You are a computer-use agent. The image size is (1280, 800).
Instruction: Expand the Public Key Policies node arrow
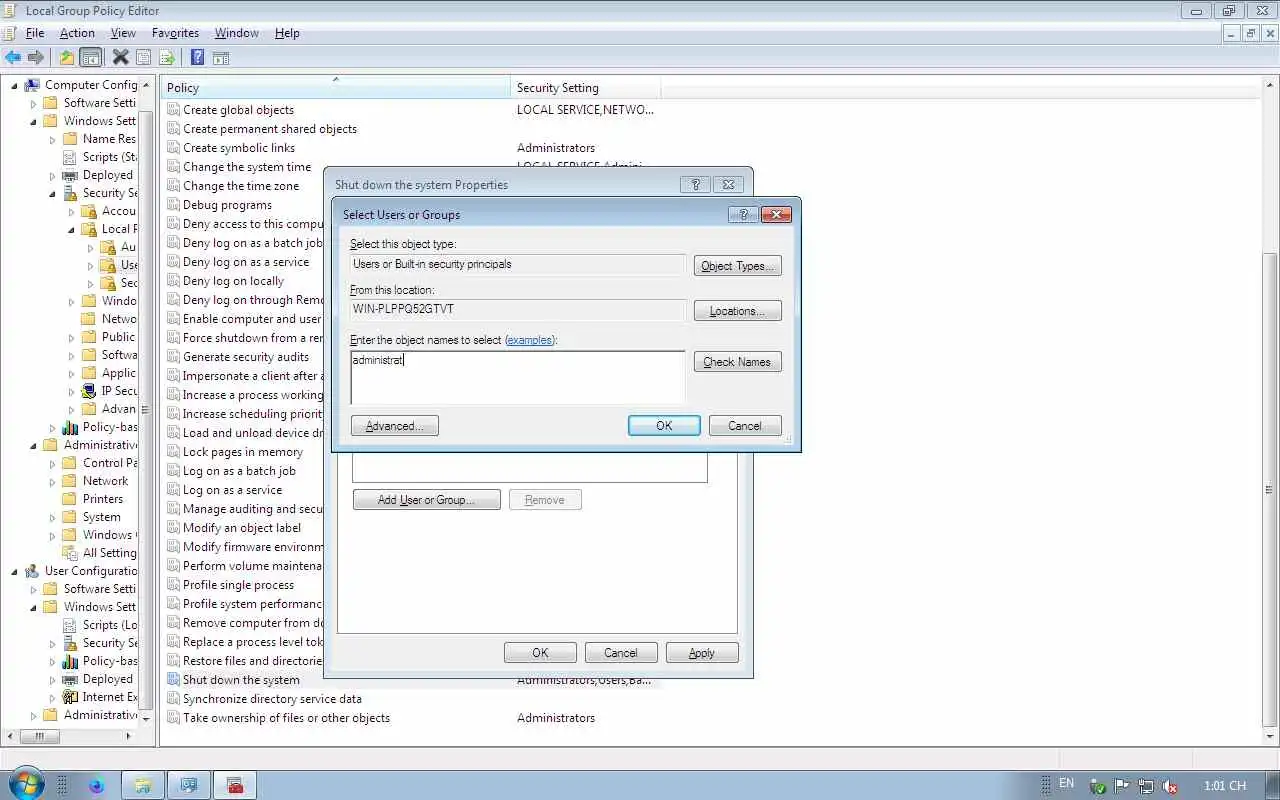click(72, 337)
